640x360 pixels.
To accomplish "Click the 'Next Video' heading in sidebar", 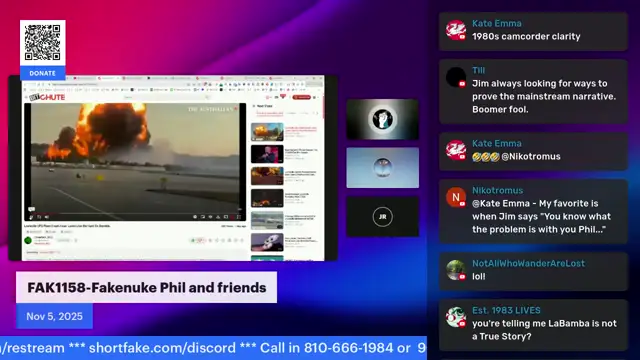I will (x=264, y=106).
